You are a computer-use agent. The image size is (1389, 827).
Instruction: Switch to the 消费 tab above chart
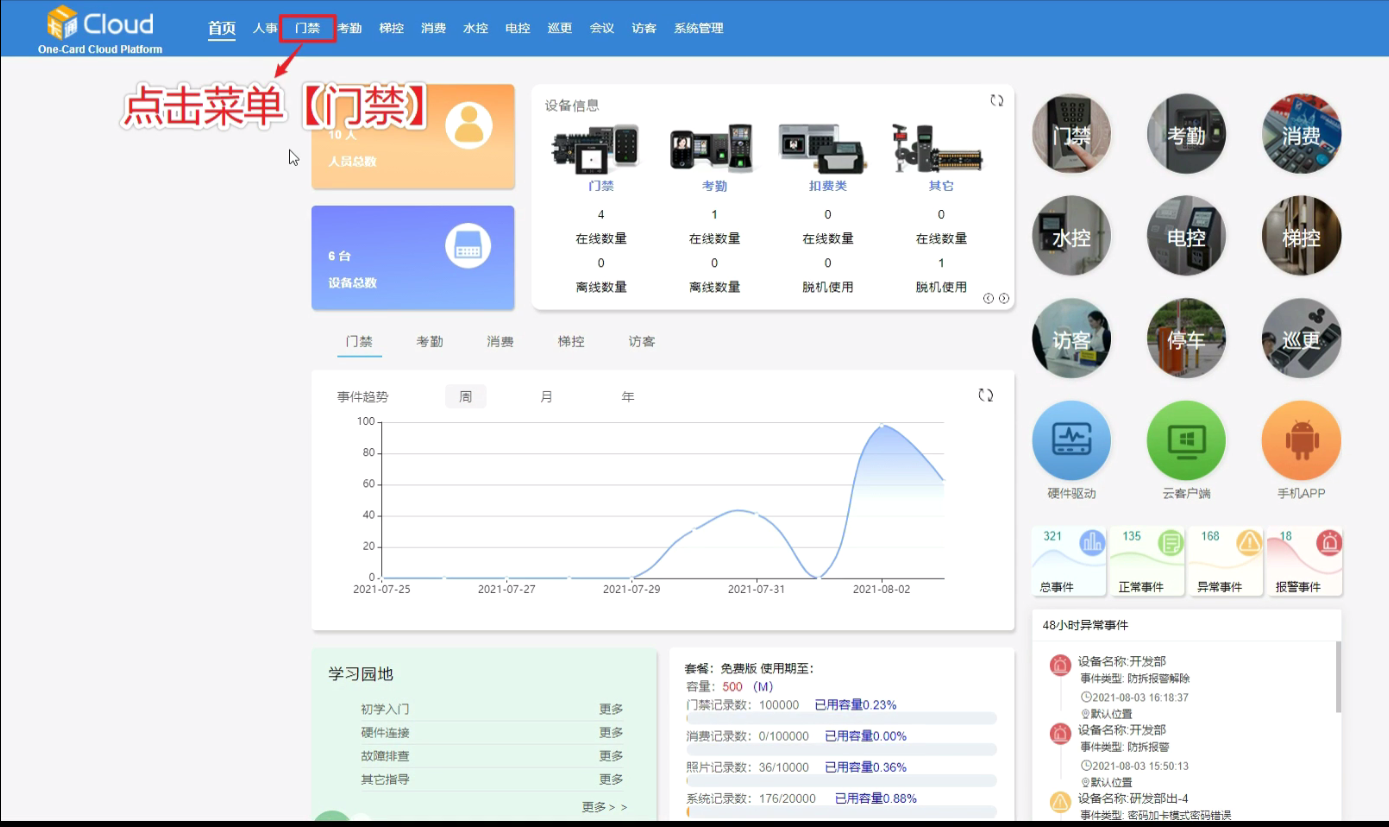(x=500, y=342)
